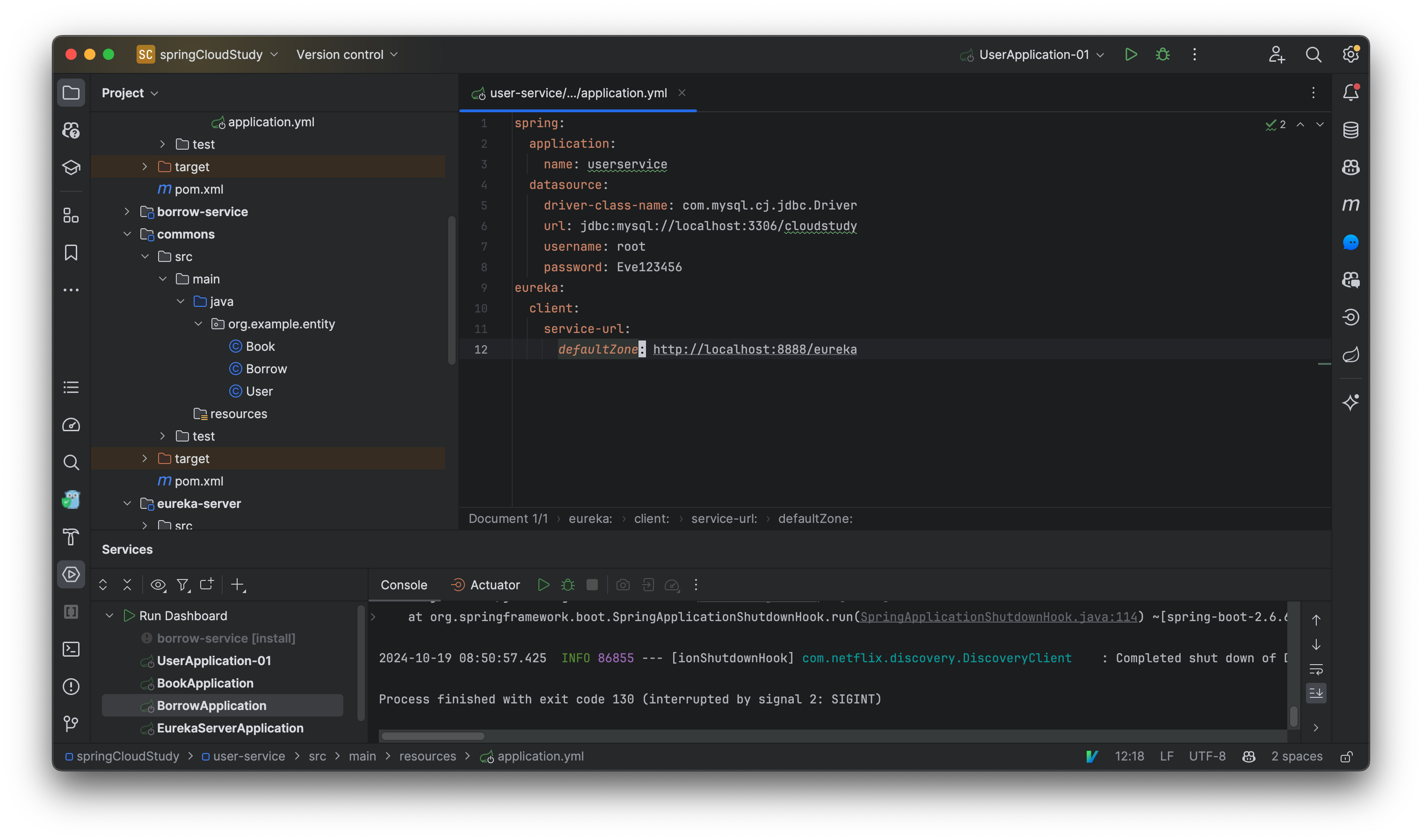Open the Maven tool window
This screenshot has width=1422, height=840.
(1351, 204)
